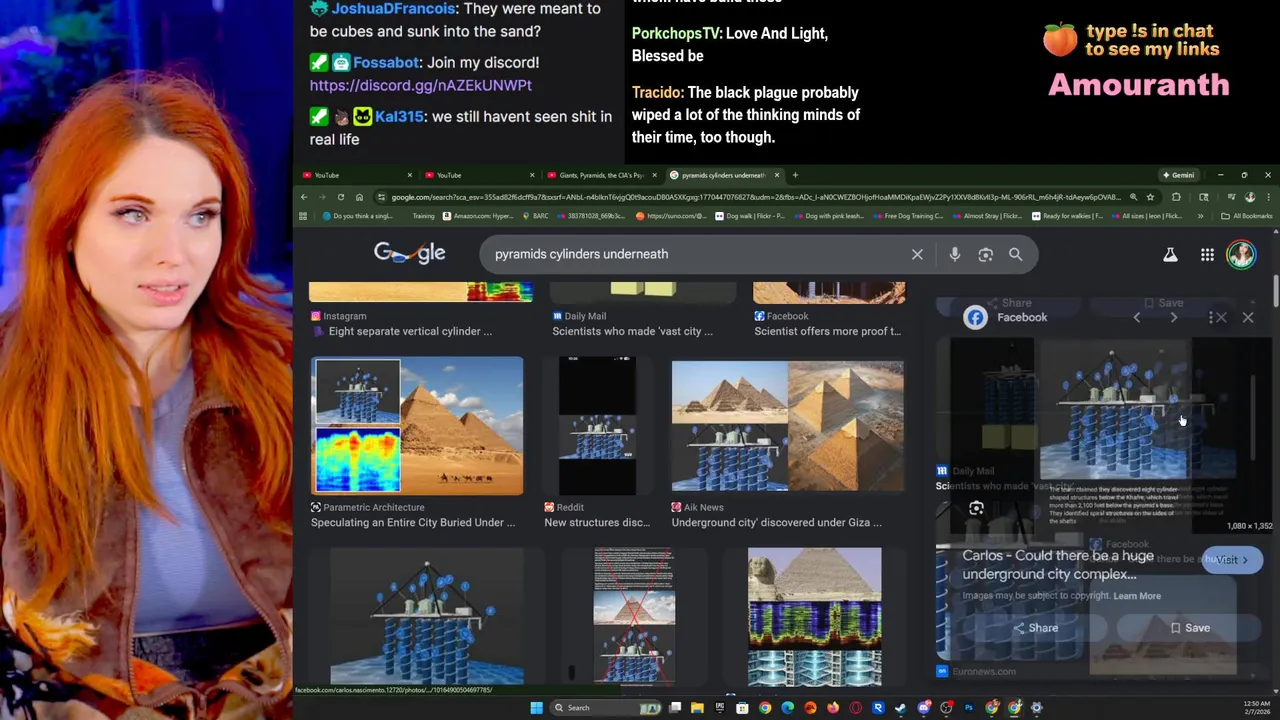This screenshot has width=1280, height=720.
Task: Open the Gemini button in Chrome
Action: [1177, 175]
